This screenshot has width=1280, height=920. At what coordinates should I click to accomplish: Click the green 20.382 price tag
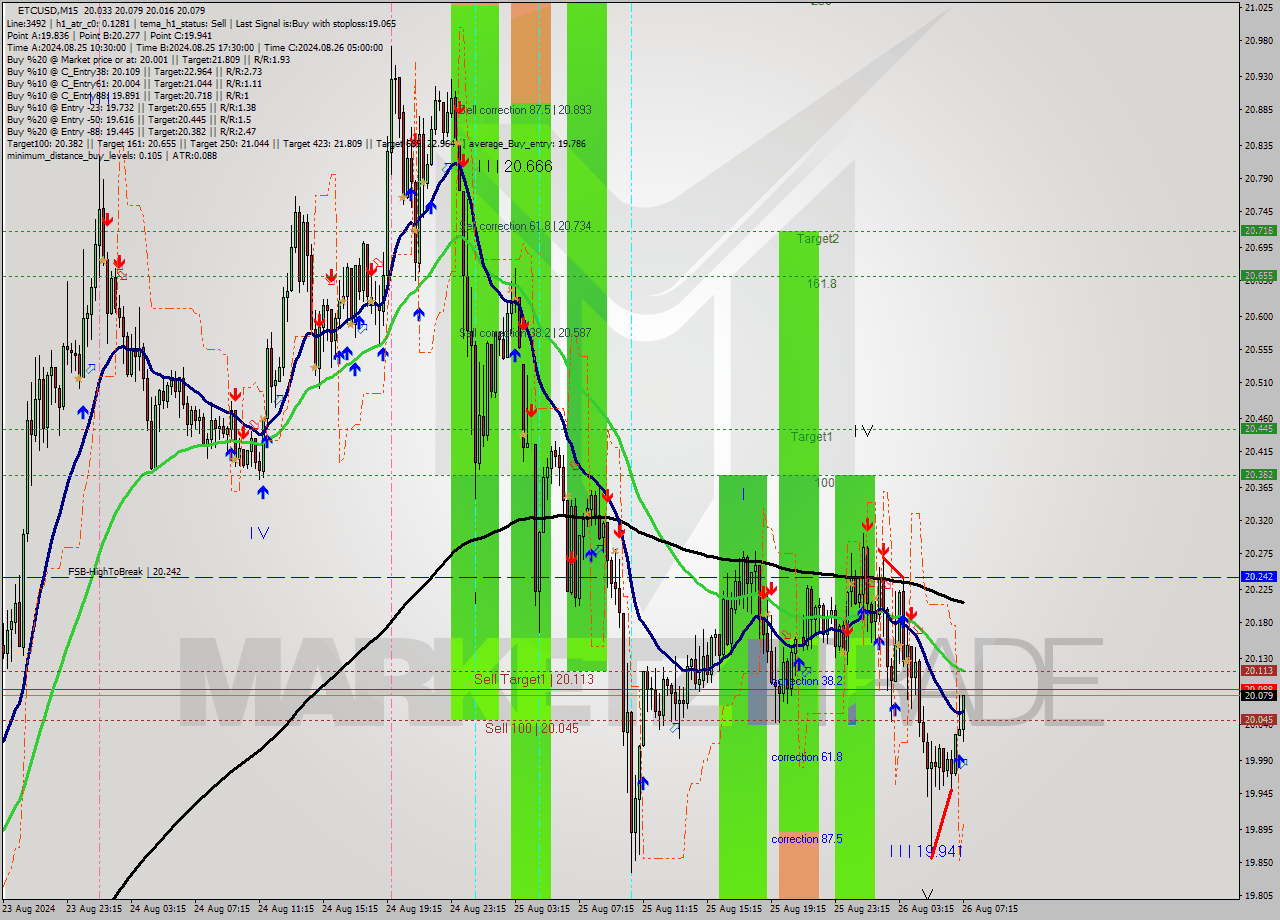[x=1258, y=475]
